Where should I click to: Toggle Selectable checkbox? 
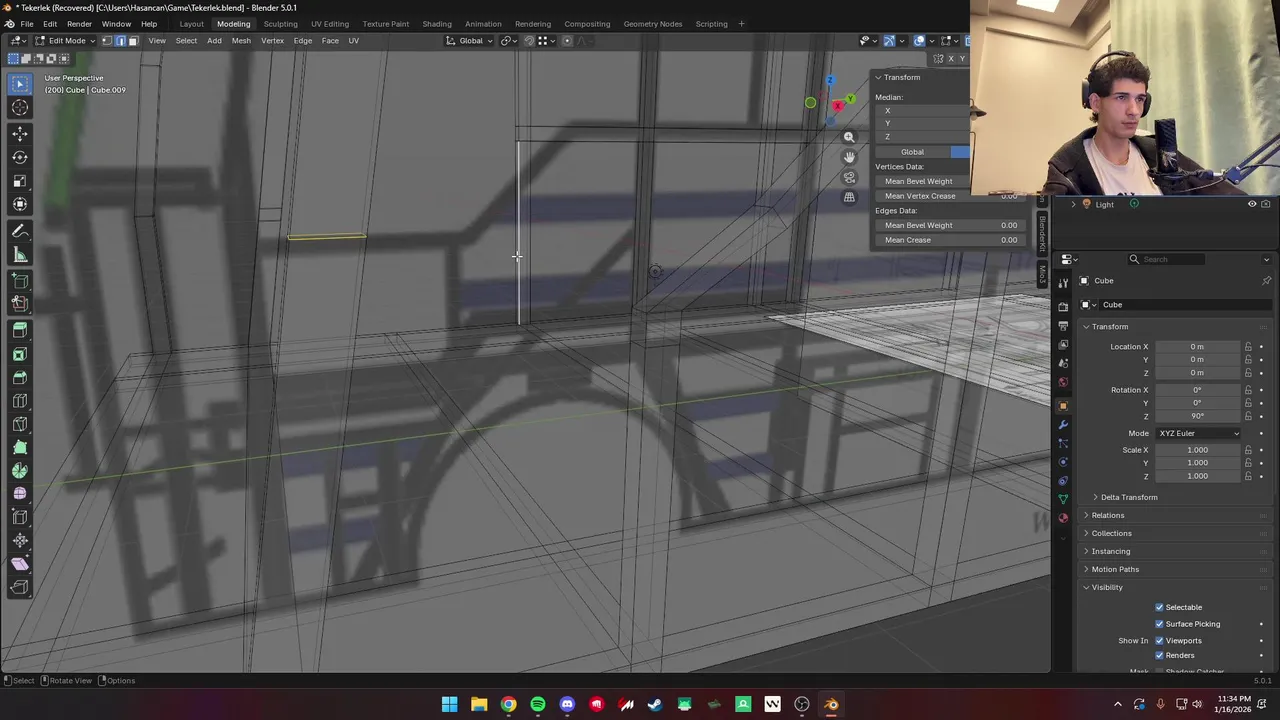click(1160, 607)
